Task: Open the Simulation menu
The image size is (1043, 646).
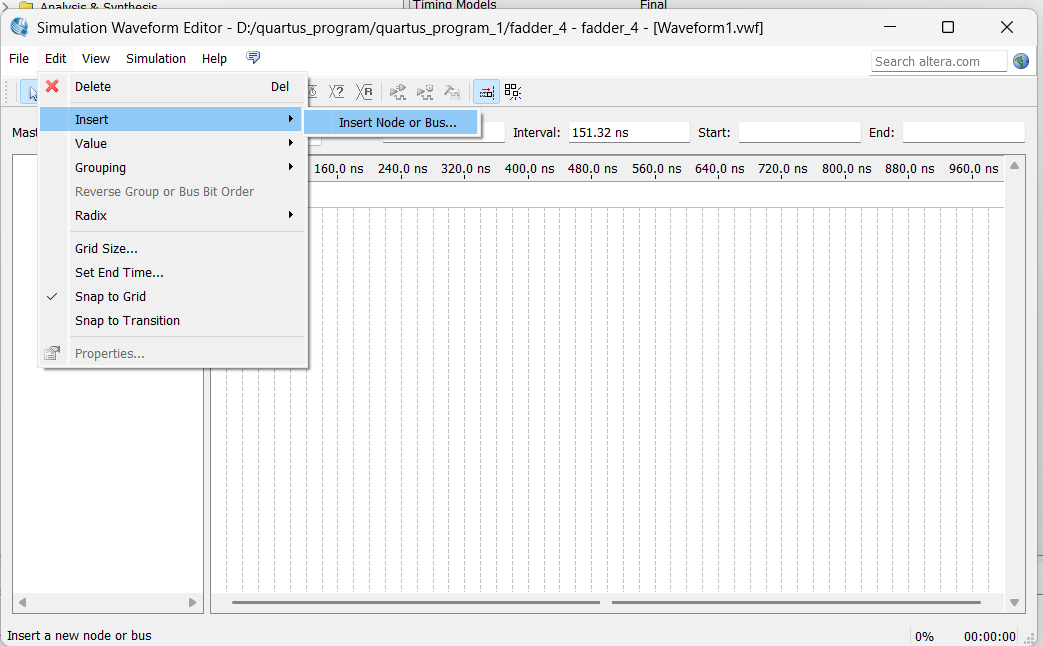Action: tap(156, 59)
